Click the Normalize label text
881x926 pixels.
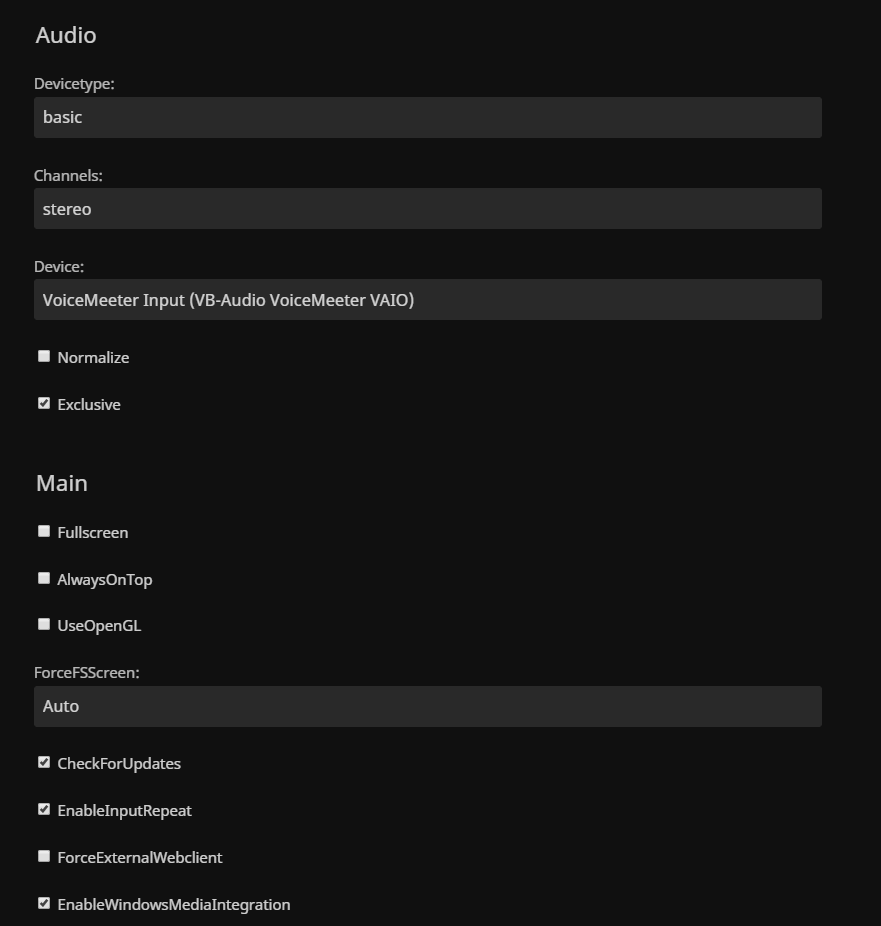tap(93, 358)
